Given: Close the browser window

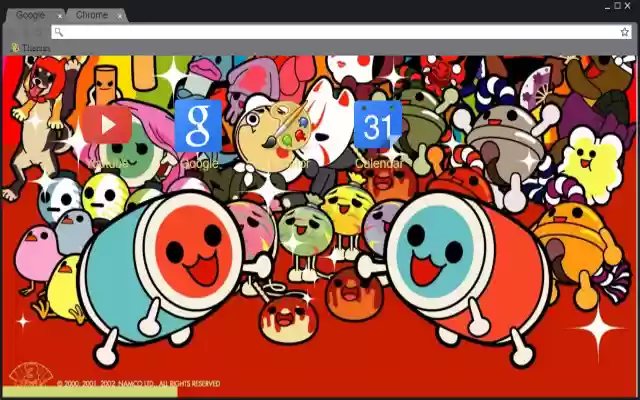Looking at the screenshot, I should click(x=628, y=6).
